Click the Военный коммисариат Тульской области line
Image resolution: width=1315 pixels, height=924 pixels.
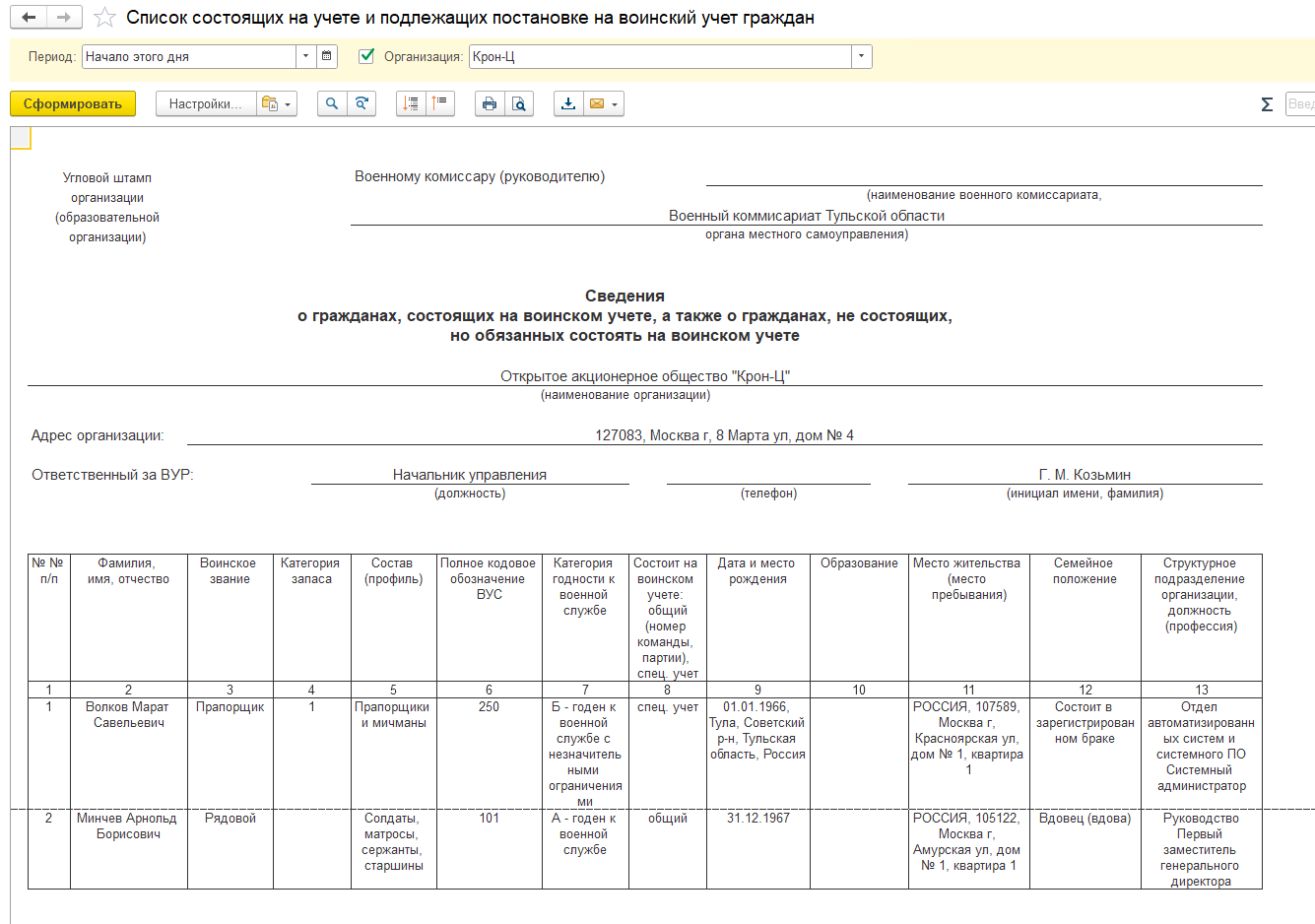[x=807, y=216]
